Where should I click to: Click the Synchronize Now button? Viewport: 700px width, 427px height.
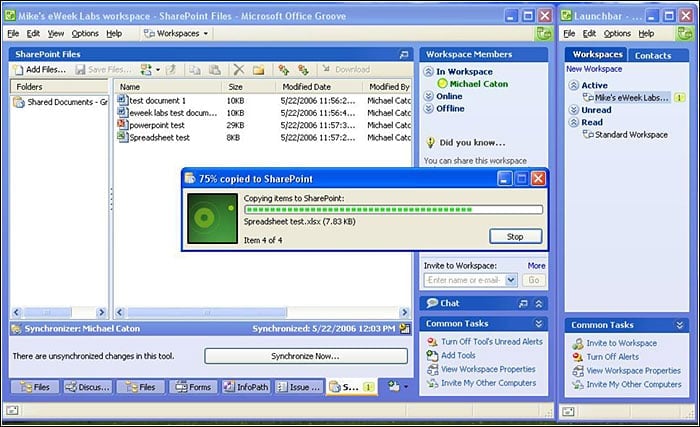point(306,356)
